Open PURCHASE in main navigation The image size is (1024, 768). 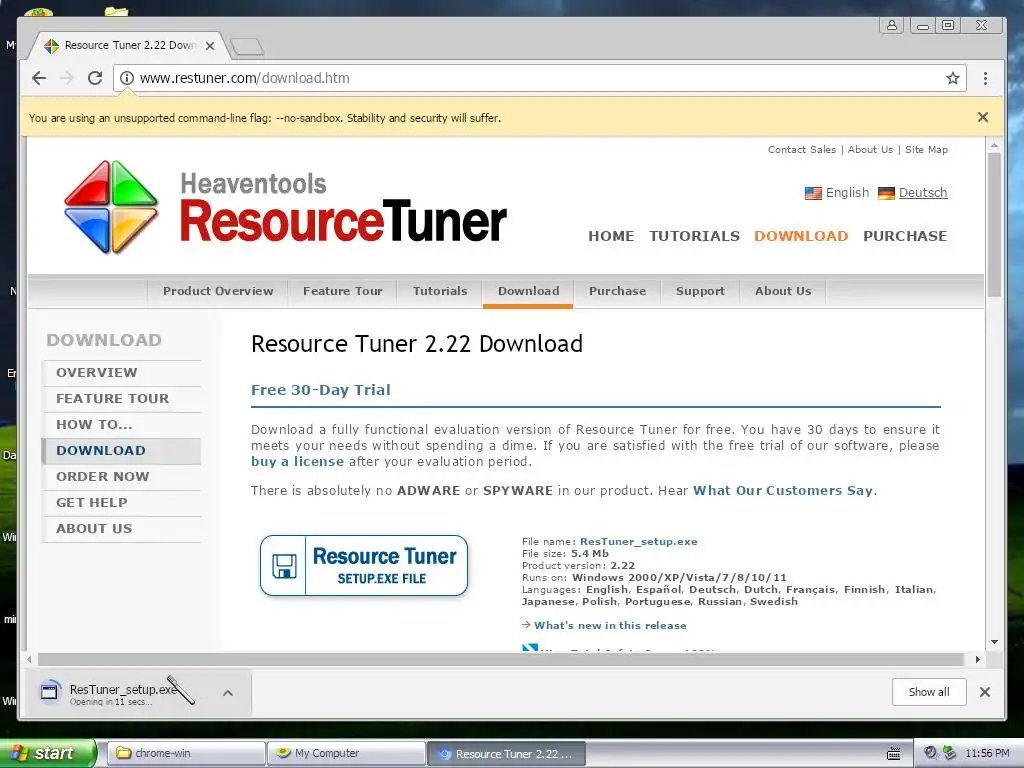point(904,236)
